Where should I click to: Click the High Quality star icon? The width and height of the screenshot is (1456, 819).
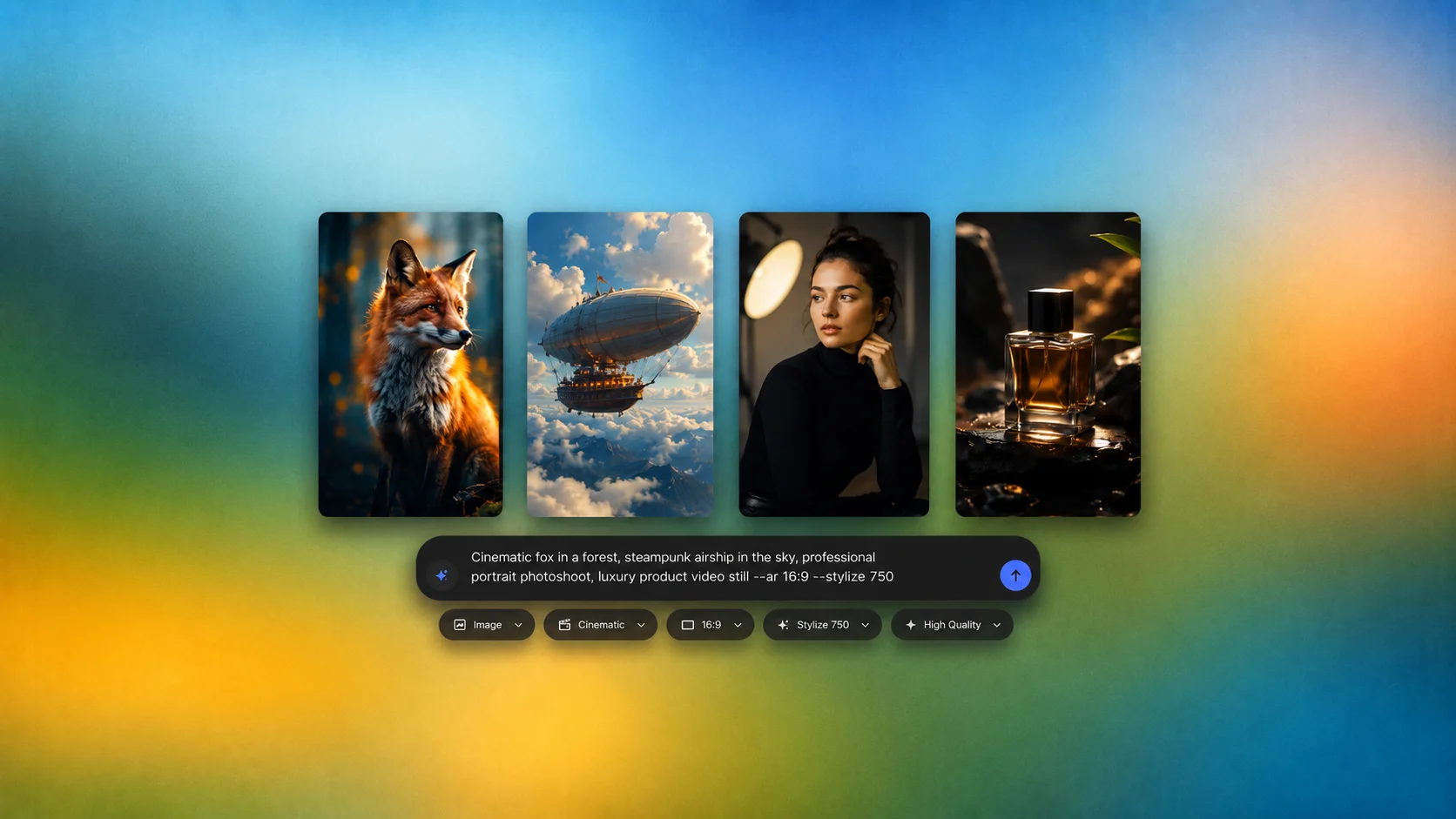point(911,625)
